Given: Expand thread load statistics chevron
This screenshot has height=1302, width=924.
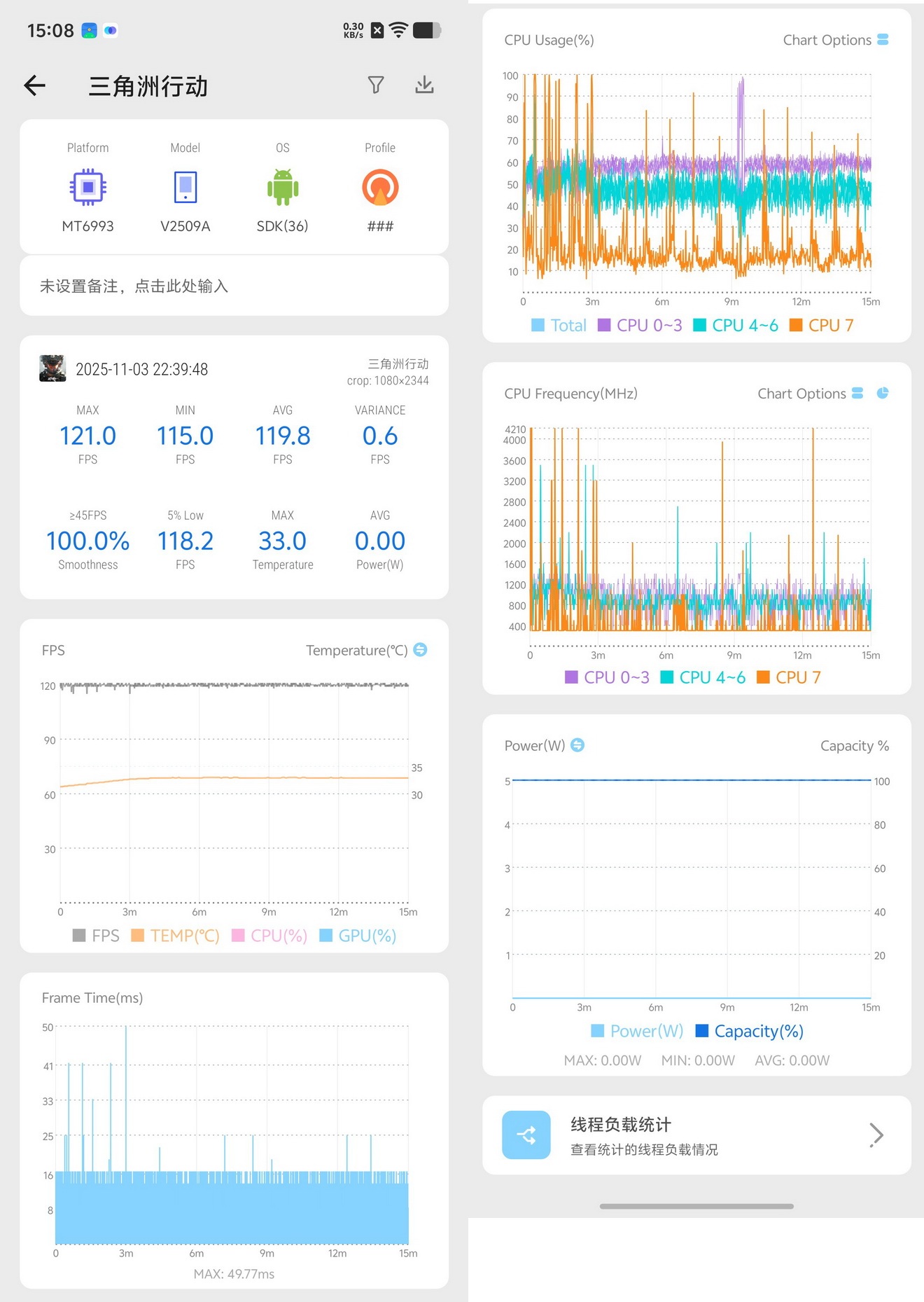Looking at the screenshot, I should tap(876, 1135).
